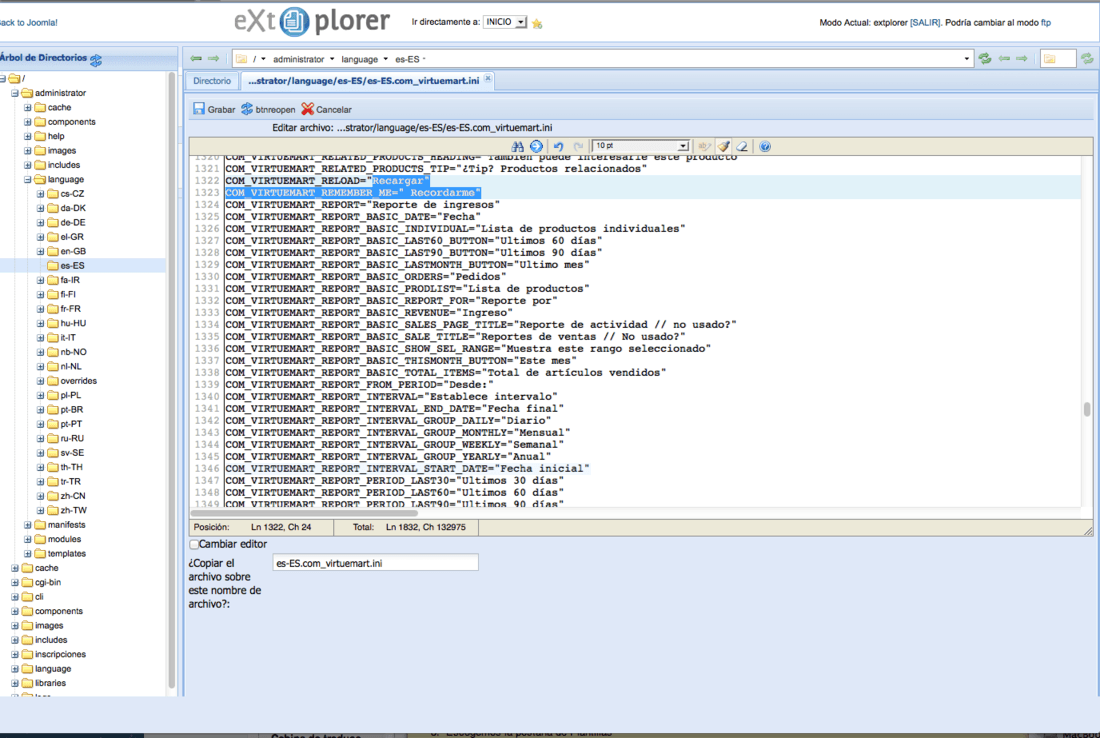Expand the fr-FR language folder
Image resolution: width=1100 pixels, height=738 pixels.
coord(40,309)
